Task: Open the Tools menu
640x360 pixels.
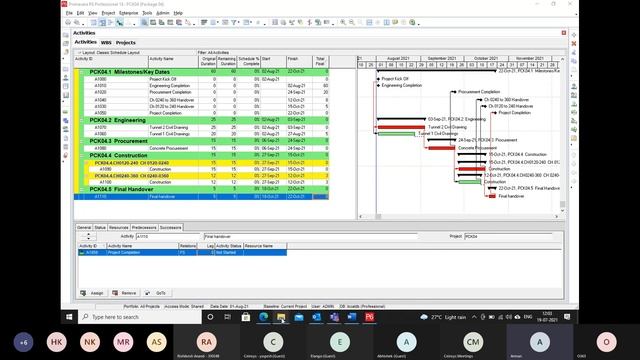Action: pos(147,13)
